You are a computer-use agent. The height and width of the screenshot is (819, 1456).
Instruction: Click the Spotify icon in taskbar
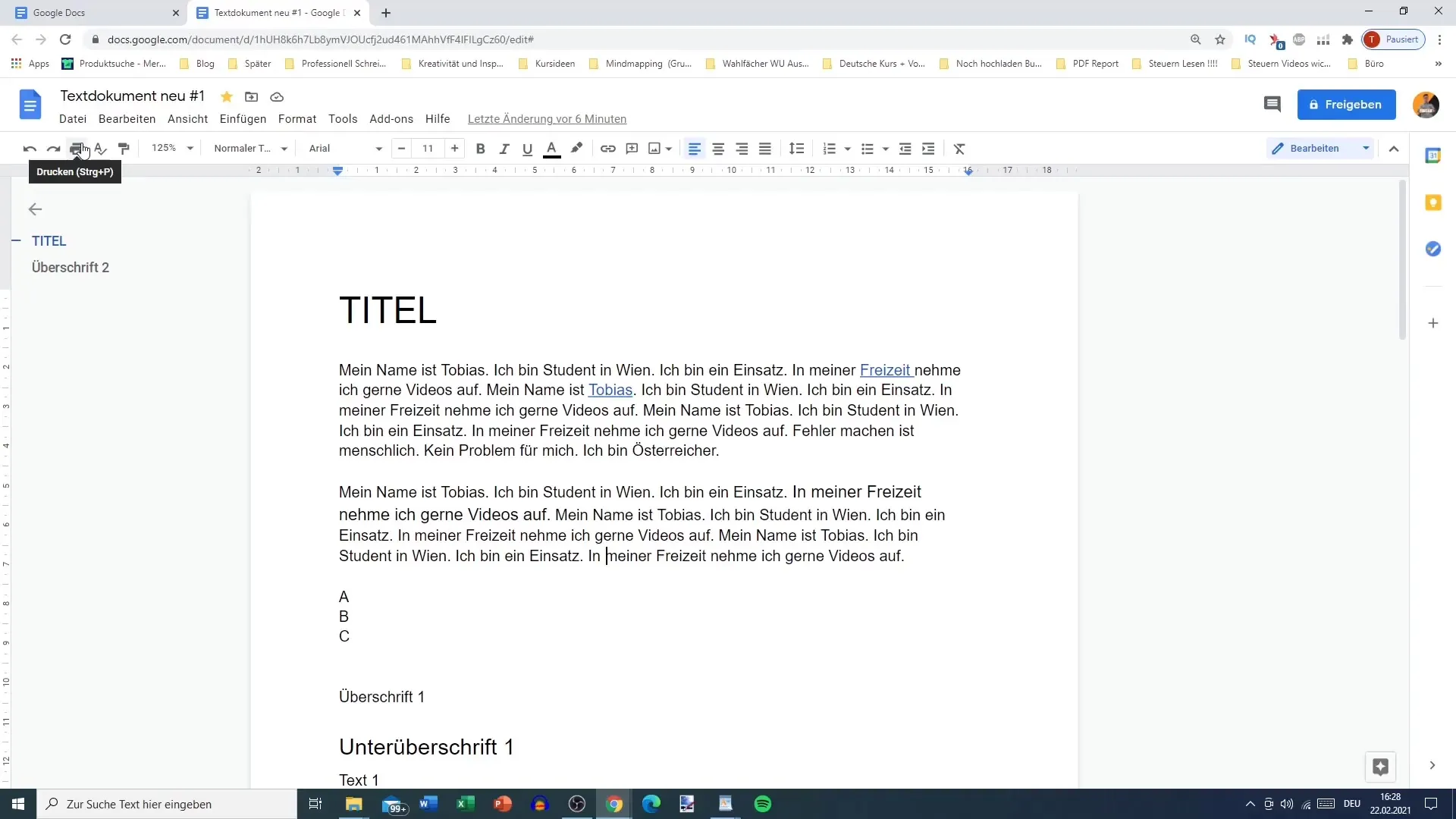(x=763, y=804)
